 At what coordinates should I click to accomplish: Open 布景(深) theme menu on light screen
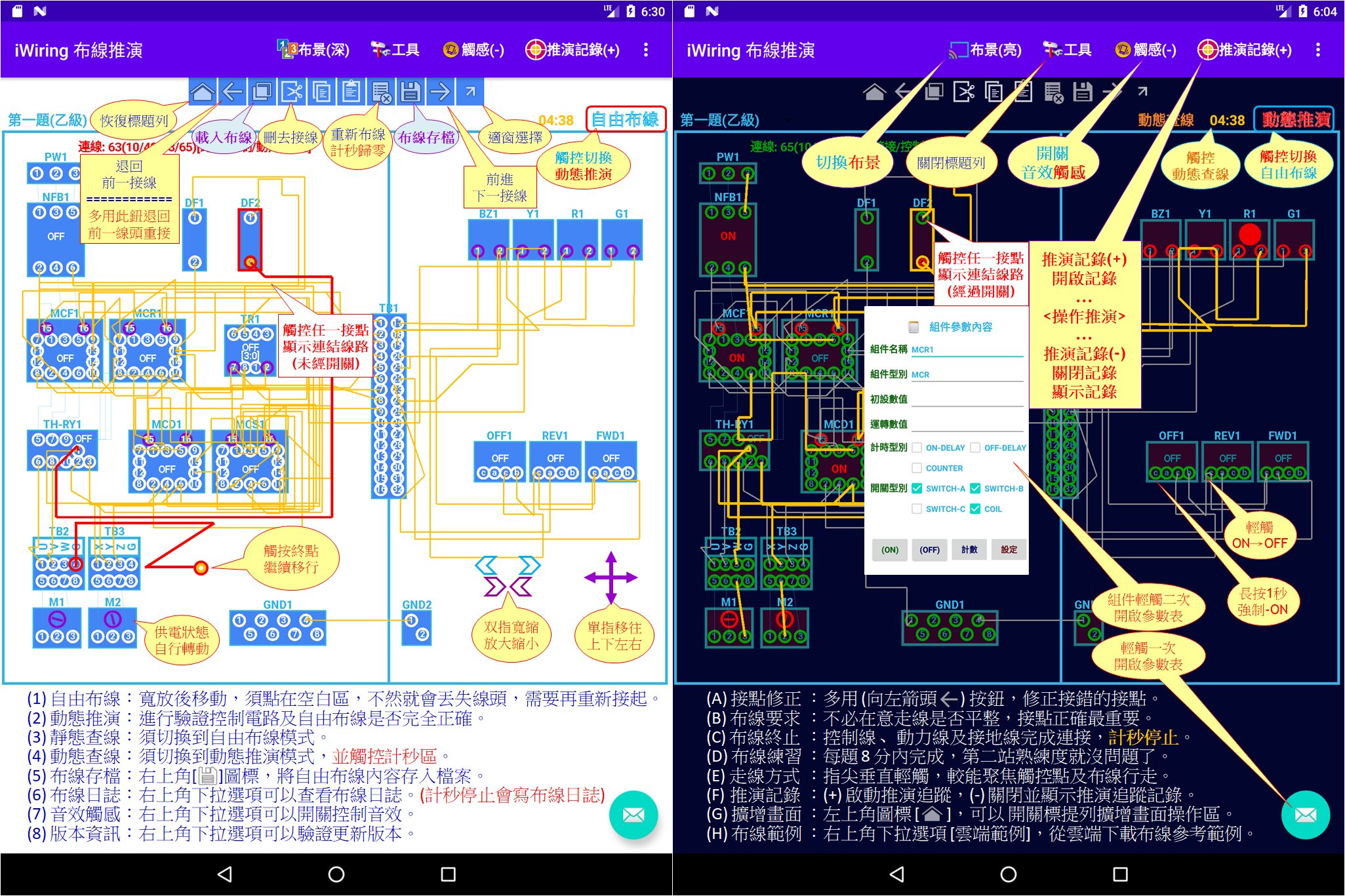point(313,50)
